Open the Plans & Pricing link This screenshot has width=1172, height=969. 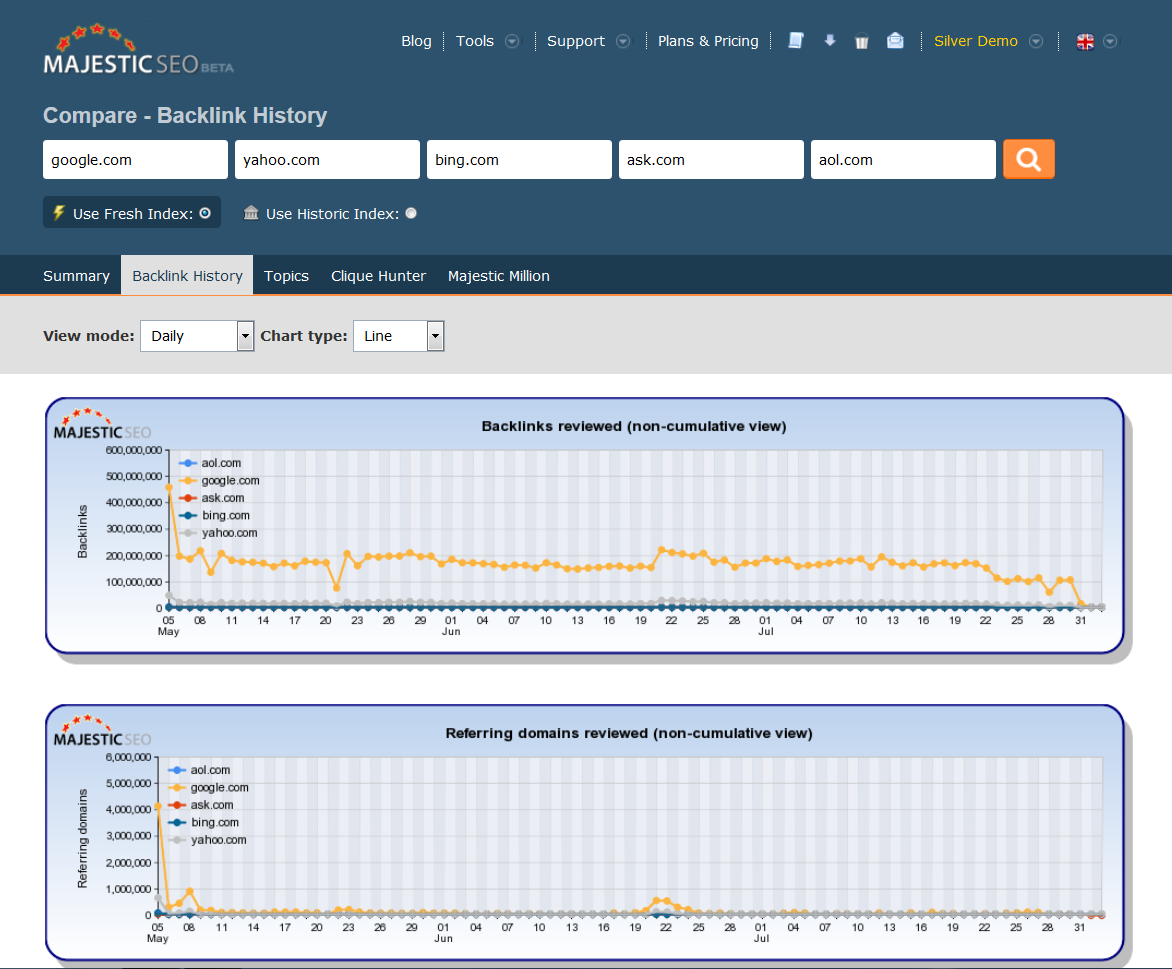tap(708, 41)
